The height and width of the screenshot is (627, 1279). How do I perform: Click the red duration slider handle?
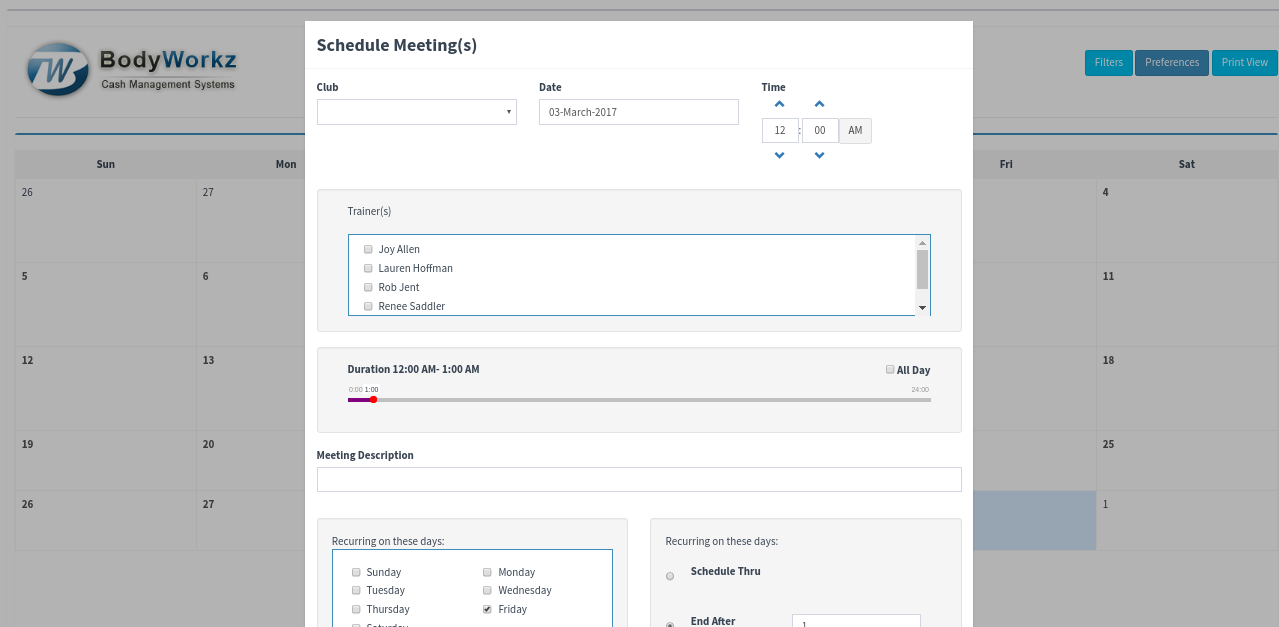click(x=373, y=400)
